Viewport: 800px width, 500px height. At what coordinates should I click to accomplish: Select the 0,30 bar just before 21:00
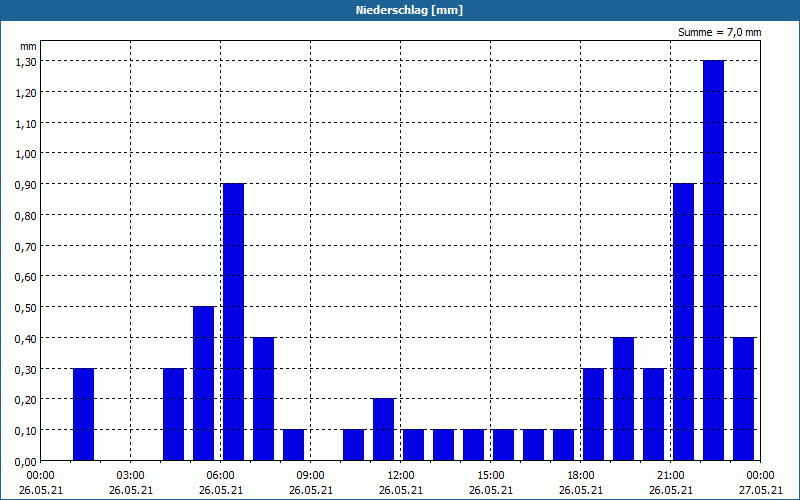pyautogui.click(x=654, y=414)
